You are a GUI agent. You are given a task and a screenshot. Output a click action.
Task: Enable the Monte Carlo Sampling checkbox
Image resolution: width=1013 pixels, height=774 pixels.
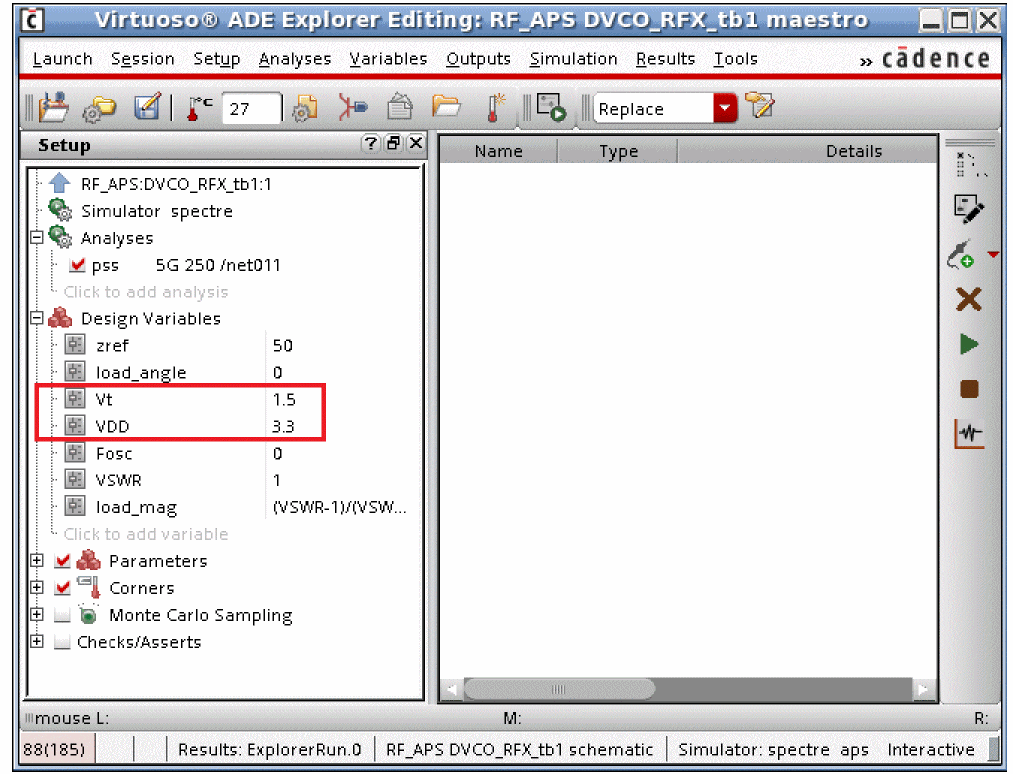tap(63, 615)
